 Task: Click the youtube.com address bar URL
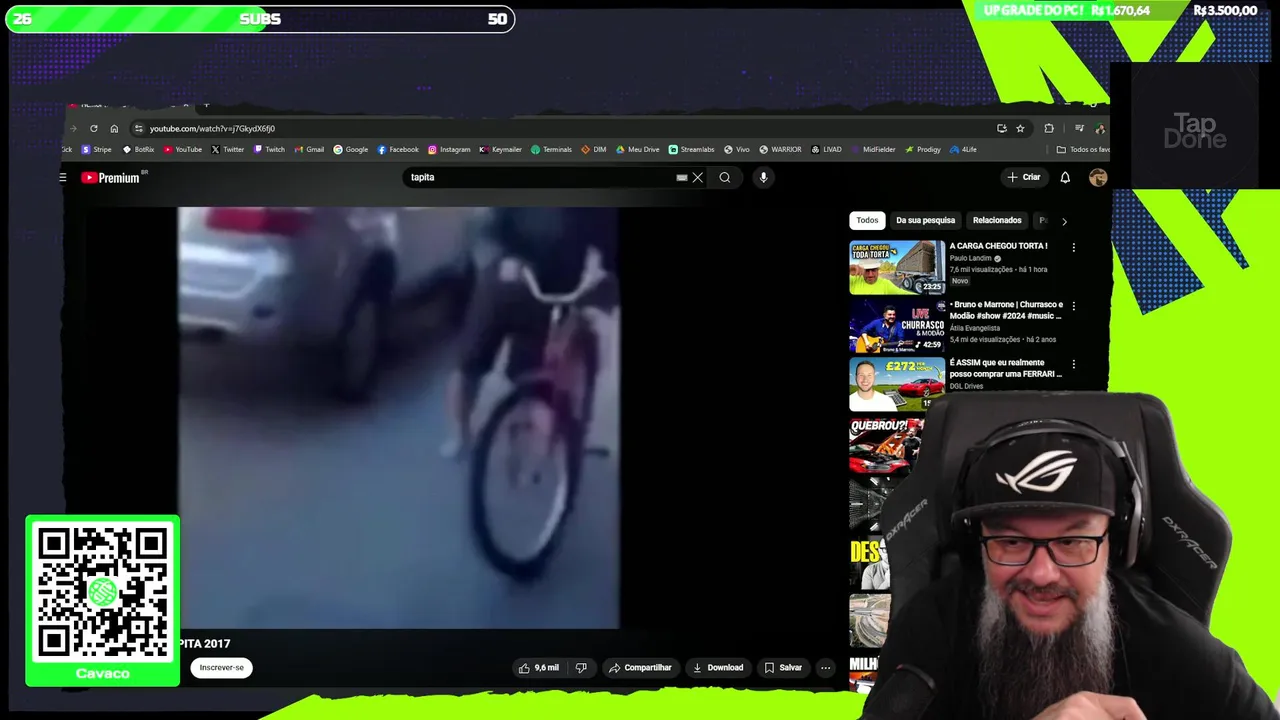(x=212, y=128)
